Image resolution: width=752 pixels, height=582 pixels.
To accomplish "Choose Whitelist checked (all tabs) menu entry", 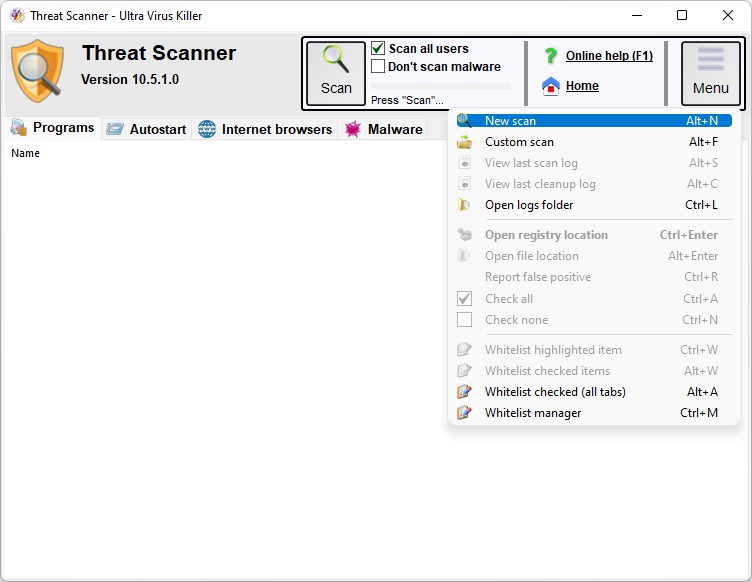I will (555, 392).
